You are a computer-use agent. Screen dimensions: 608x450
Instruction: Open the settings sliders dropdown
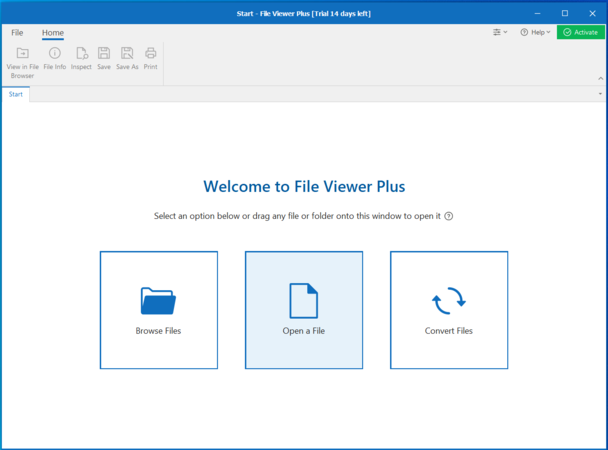(500, 32)
